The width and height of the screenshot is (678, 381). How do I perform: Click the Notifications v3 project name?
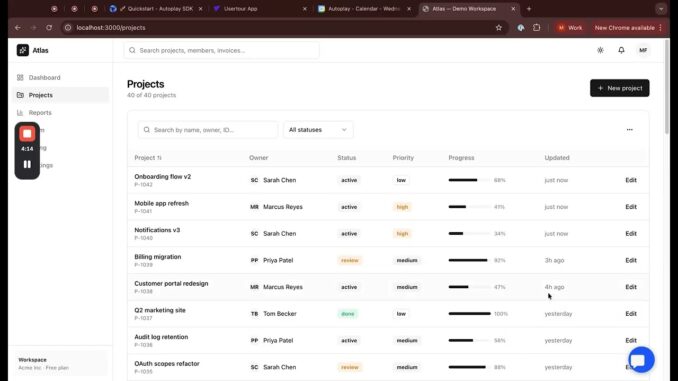157,230
